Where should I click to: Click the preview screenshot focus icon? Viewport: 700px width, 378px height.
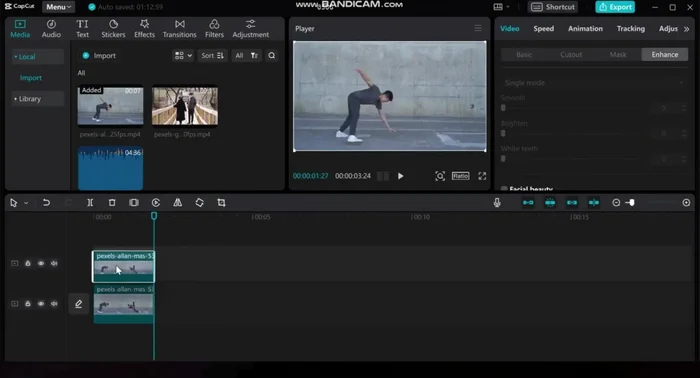pos(440,176)
